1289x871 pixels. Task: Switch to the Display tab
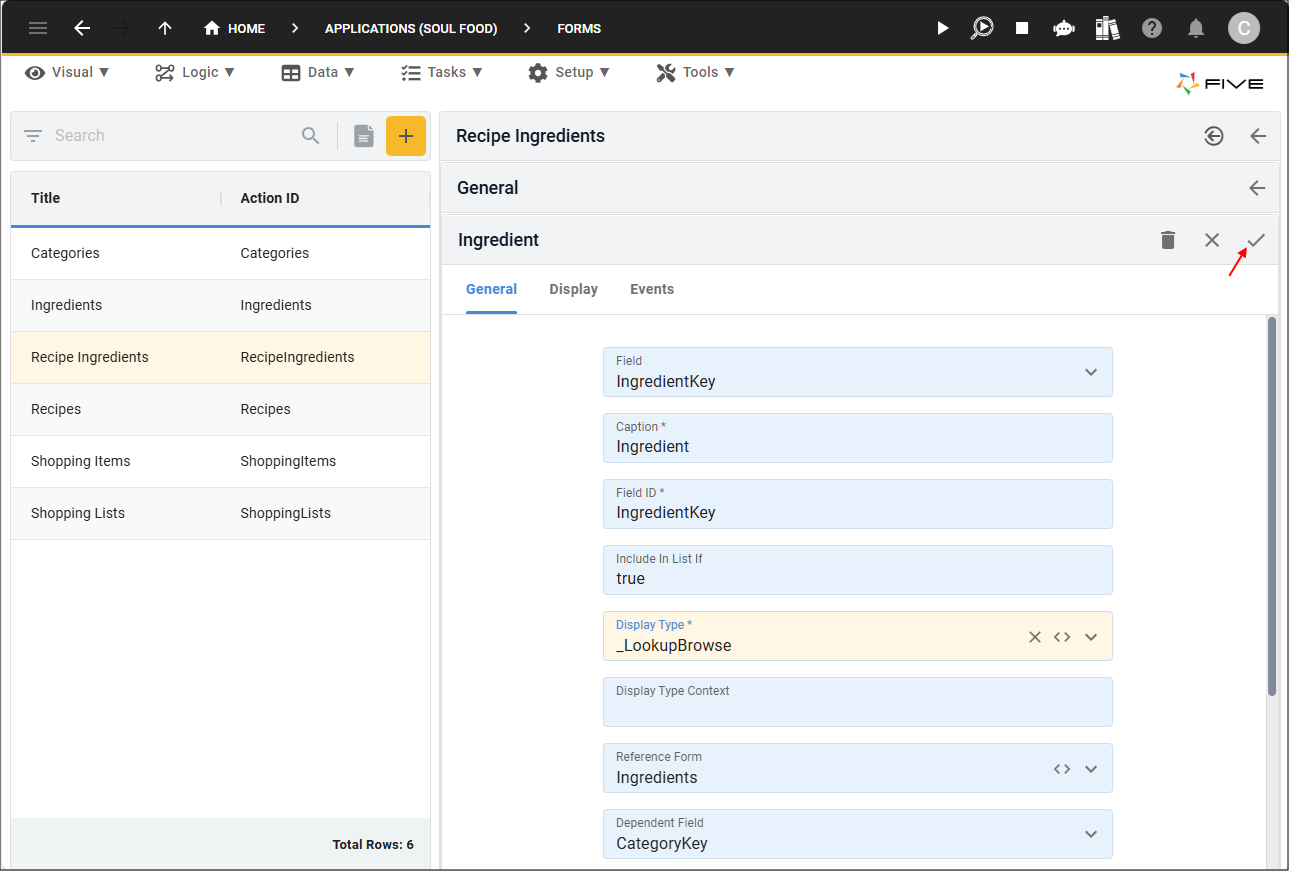pyautogui.click(x=573, y=289)
